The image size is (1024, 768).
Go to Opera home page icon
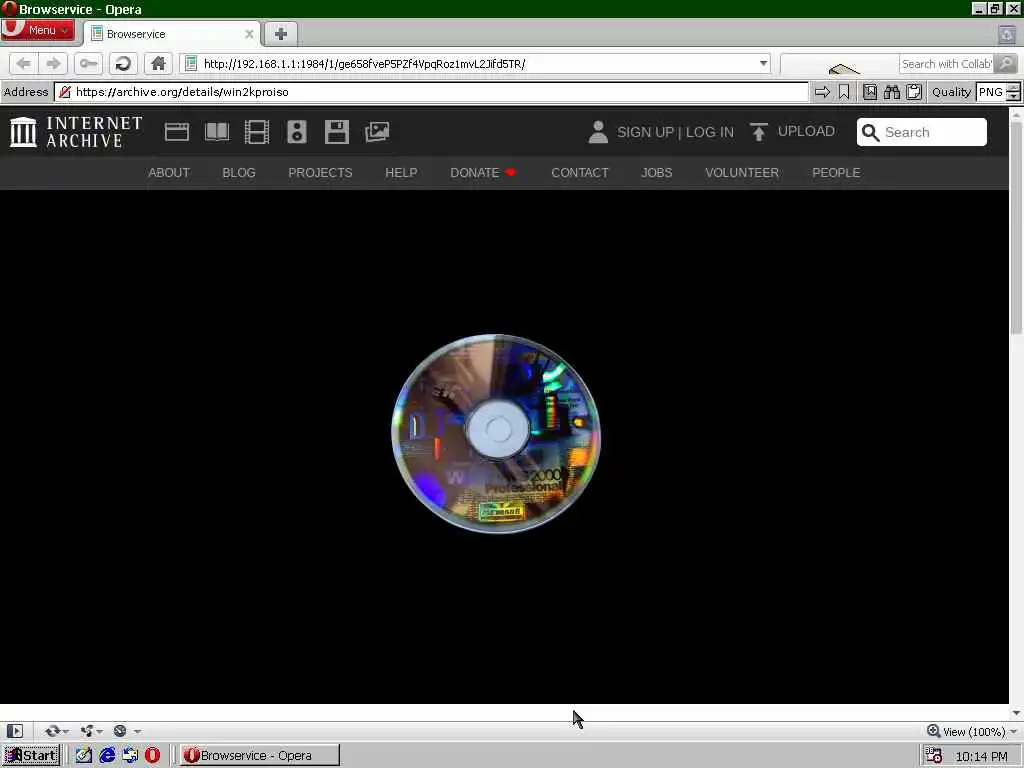(x=158, y=63)
